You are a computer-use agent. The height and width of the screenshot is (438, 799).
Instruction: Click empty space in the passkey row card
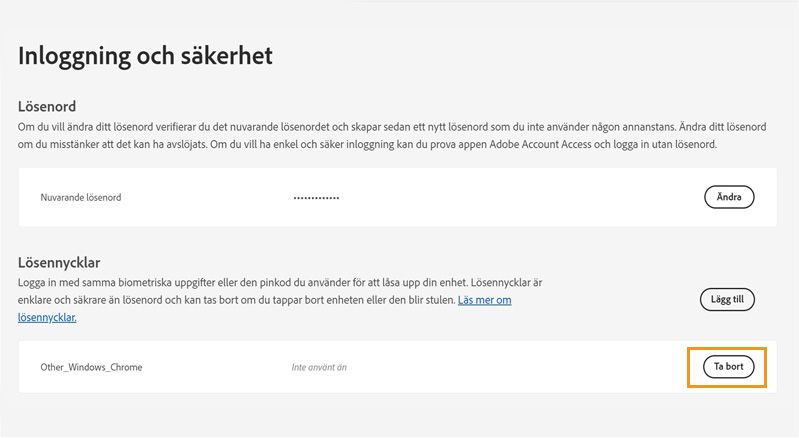click(x=520, y=367)
